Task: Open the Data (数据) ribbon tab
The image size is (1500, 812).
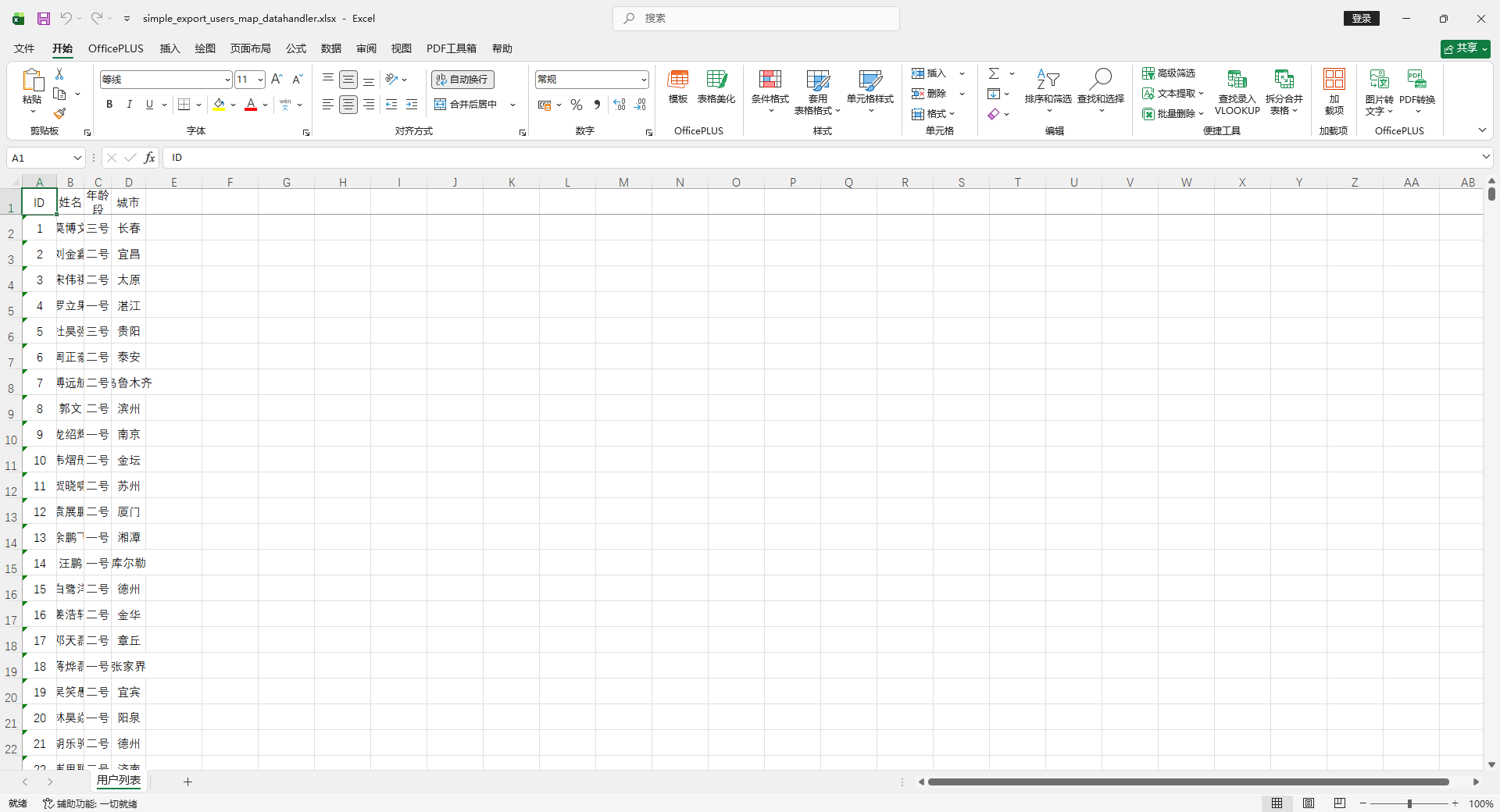Action: coord(330,48)
